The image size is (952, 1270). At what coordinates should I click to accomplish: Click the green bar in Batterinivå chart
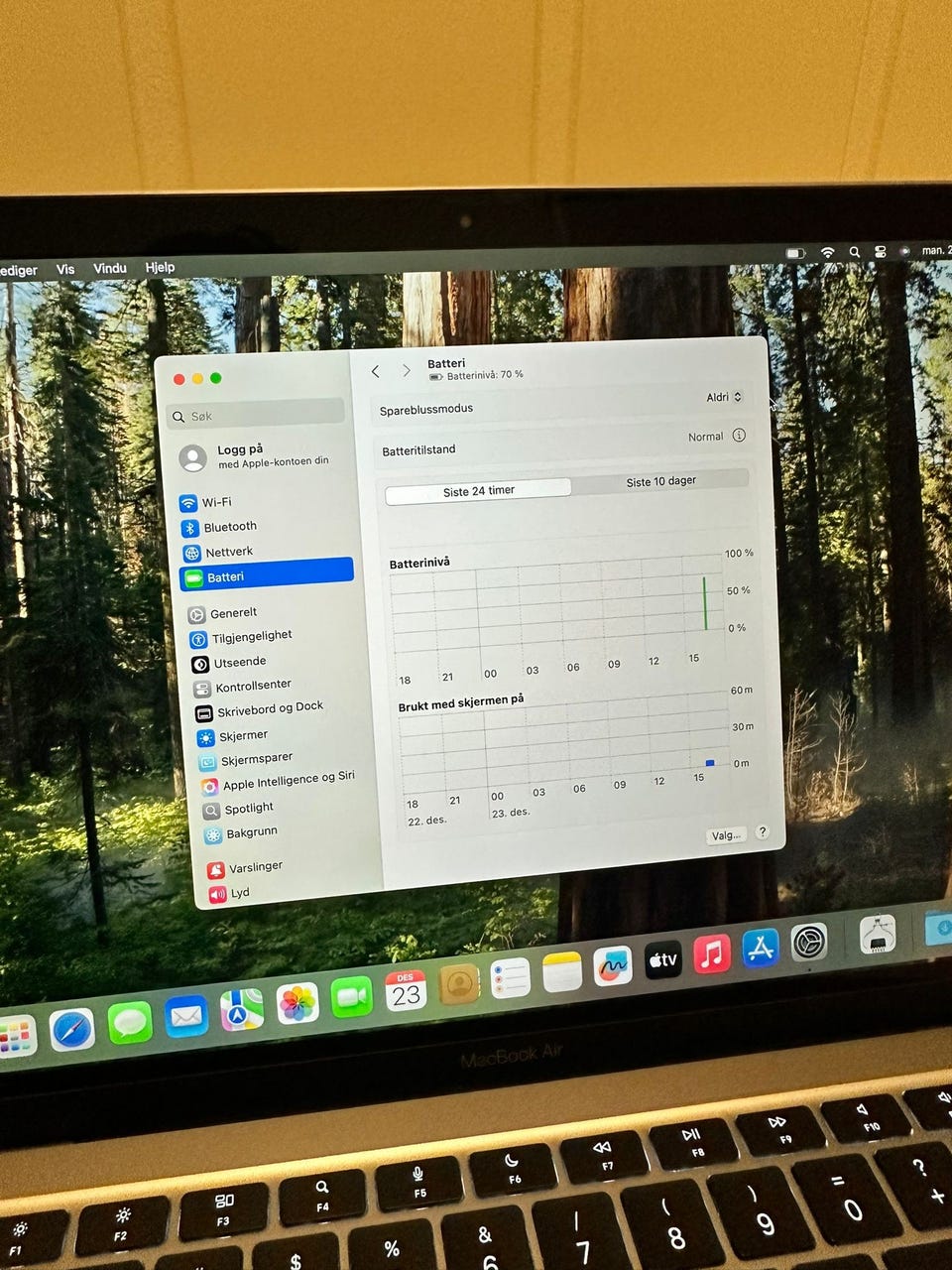click(705, 603)
